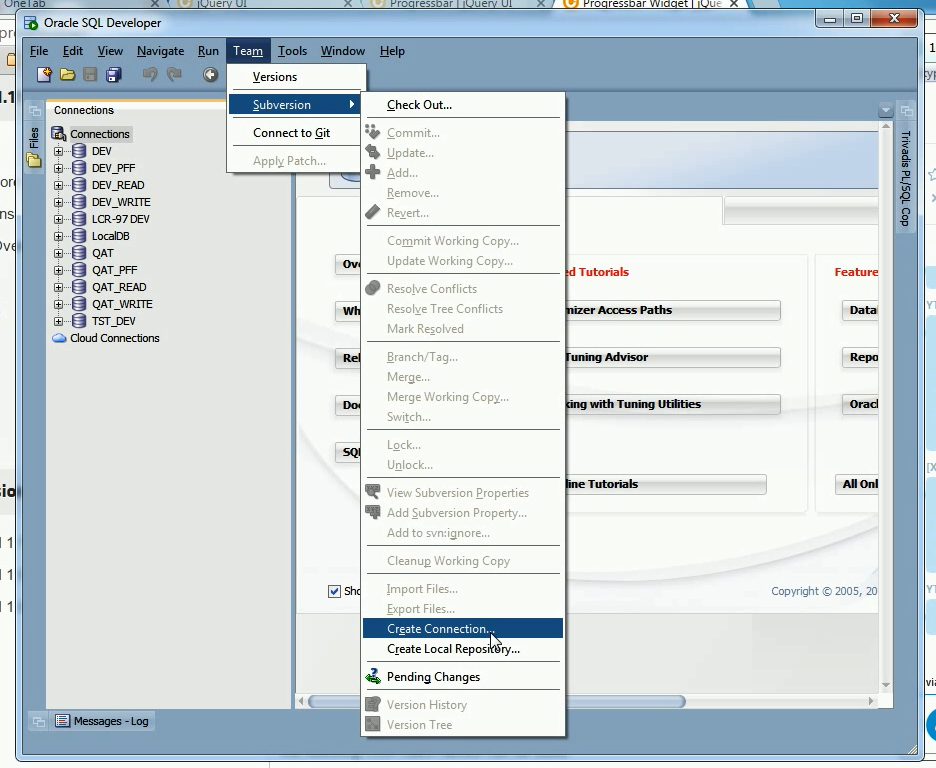Viewport: 936px width, 768px height.
Task: Click the Undo toolbar arrow
Action: click(x=150, y=75)
